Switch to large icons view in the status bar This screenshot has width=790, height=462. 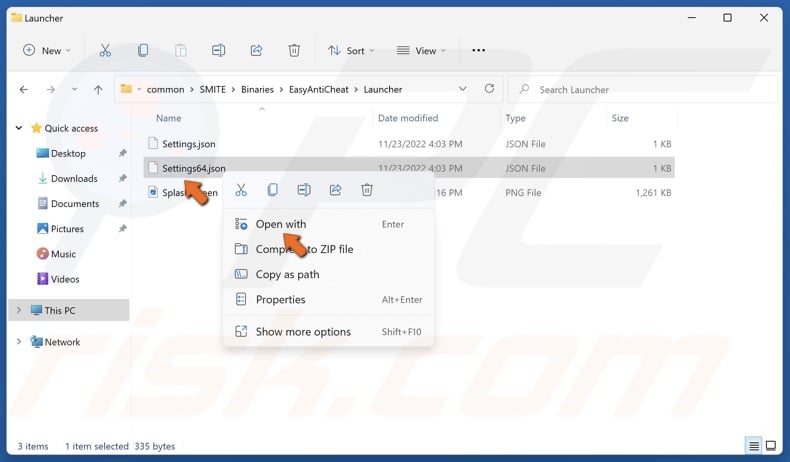click(x=771, y=446)
